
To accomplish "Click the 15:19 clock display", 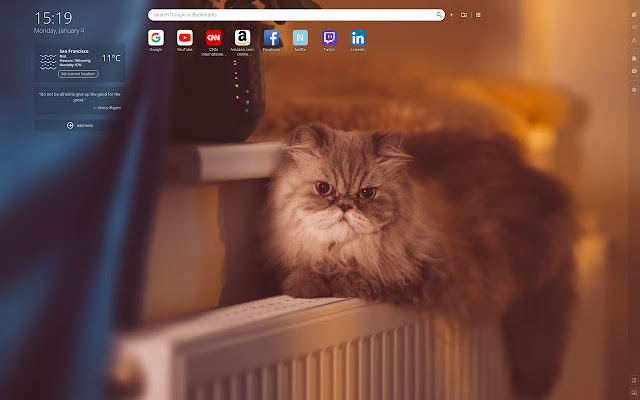I will coord(53,18).
